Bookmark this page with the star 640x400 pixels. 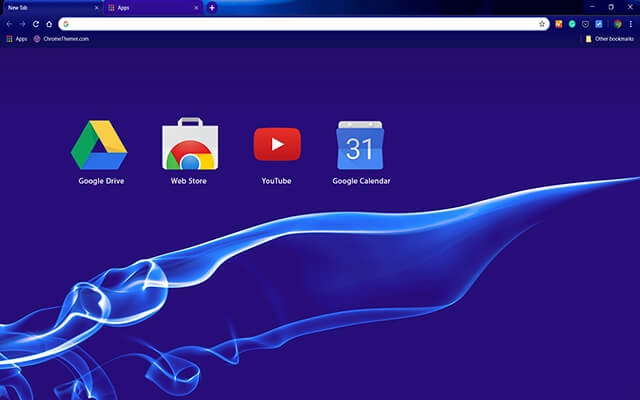[542, 24]
